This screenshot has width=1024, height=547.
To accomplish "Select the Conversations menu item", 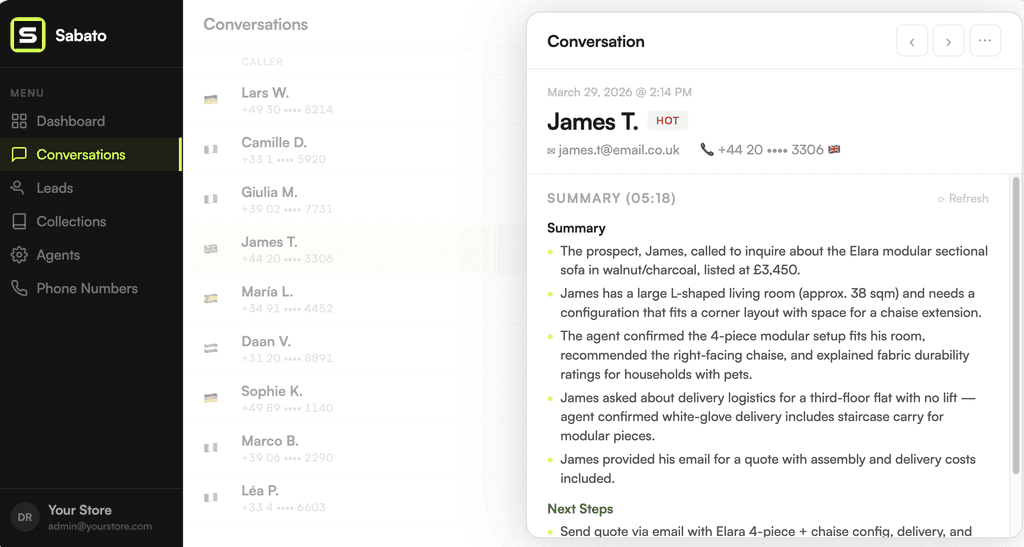I will (x=91, y=154).
